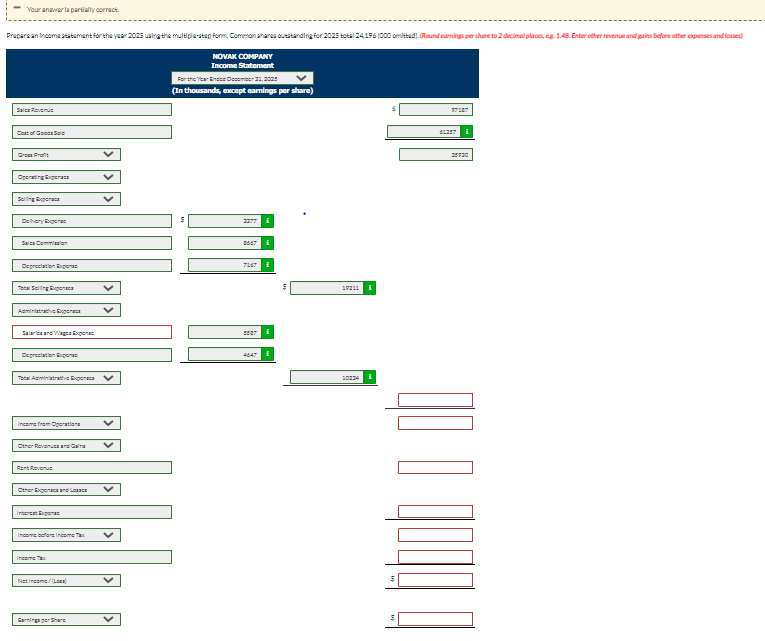This screenshot has height=641, width=765.
Task: Click the Gross Profit amount field
Action: (436, 155)
